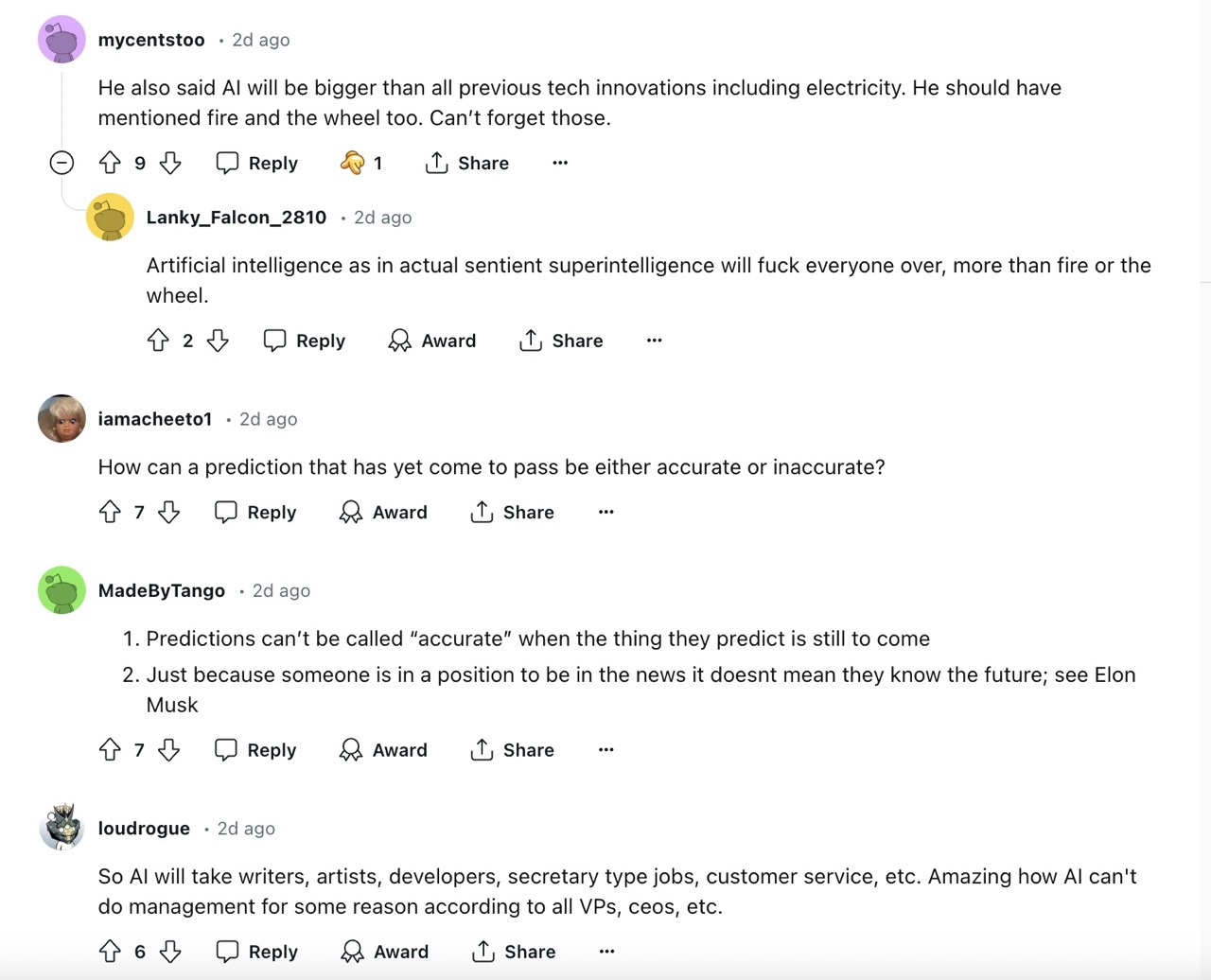Screen dimensions: 1211x980
Task: Reply to iamacheeto1's comment
Action: (254, 512)
